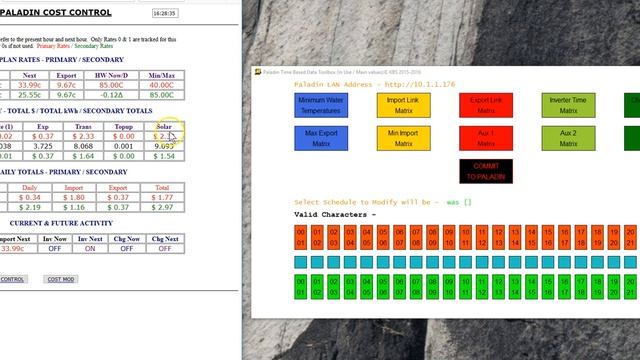The width and height of the screenshot is (640, 360).
Task: Click the CONTROL button in Cost Control page
Action: [12, 279]
